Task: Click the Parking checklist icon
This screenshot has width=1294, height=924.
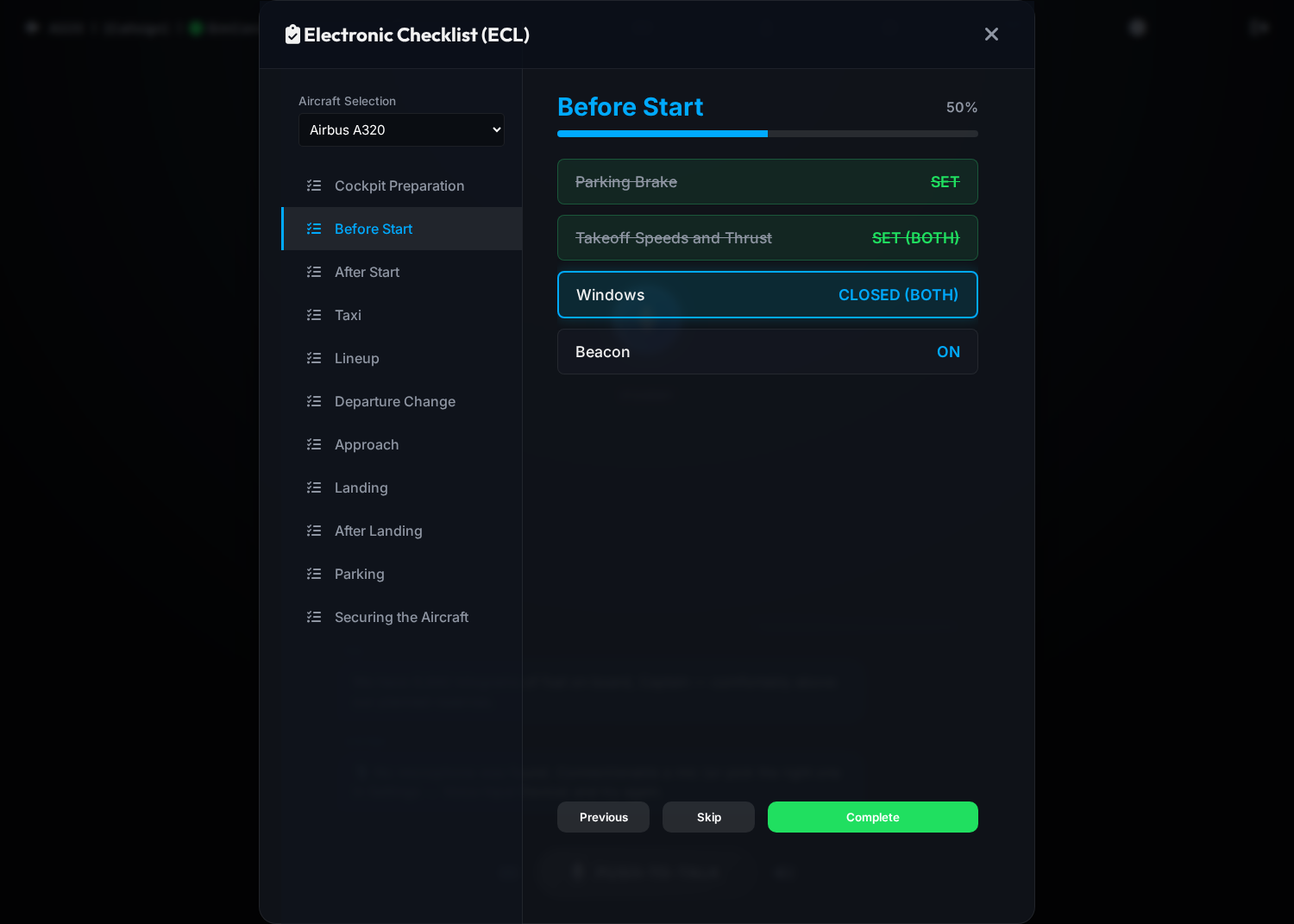Action: 314,574
